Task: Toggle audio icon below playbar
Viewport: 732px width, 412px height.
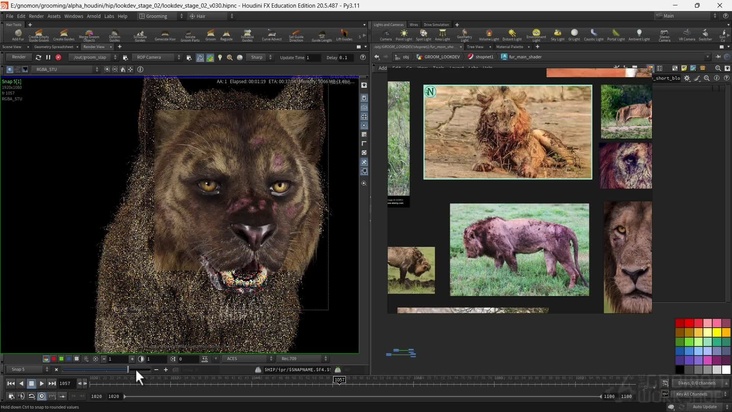Action: (21, 396)
